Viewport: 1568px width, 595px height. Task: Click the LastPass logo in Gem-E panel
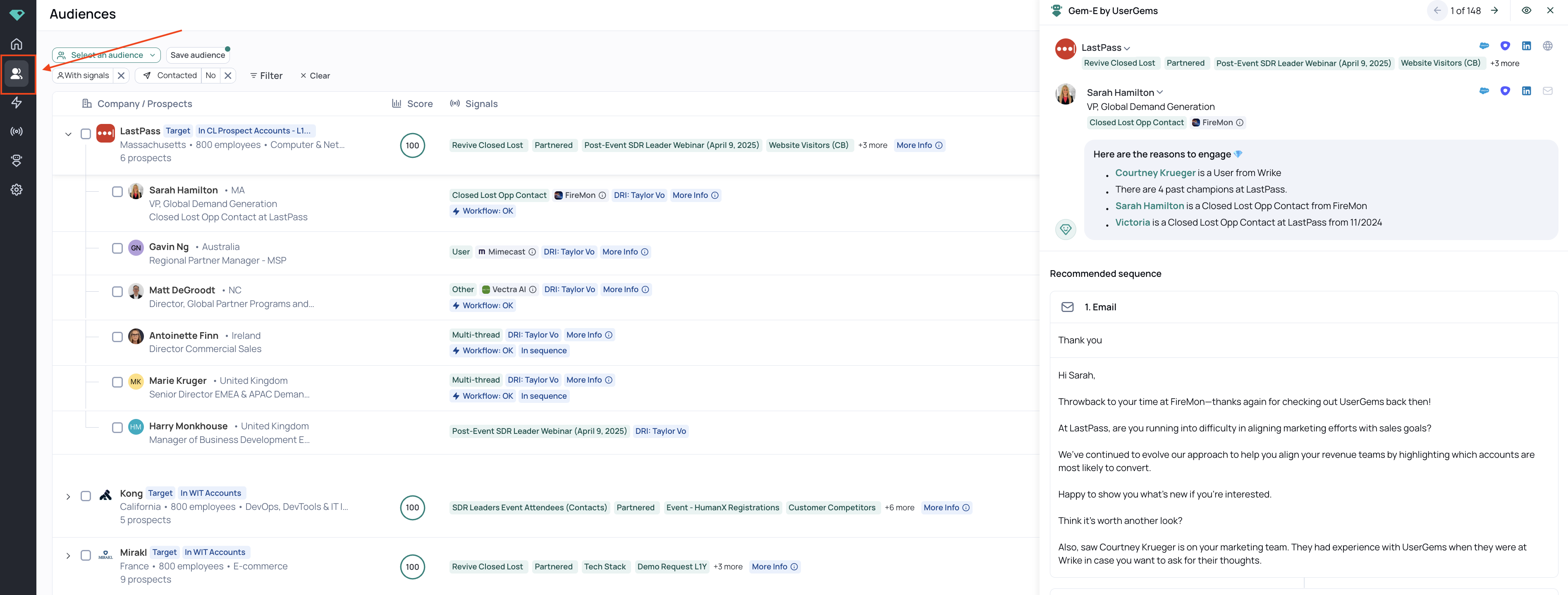pyautogui.click(x=1065, y=49)
